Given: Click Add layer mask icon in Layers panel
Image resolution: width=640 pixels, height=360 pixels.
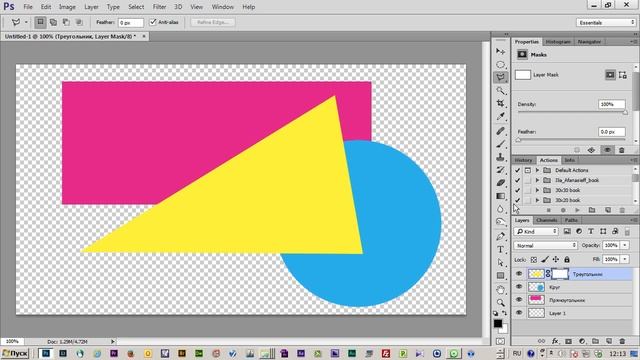Looking at the screenshot, I should (x=568, y=341).
